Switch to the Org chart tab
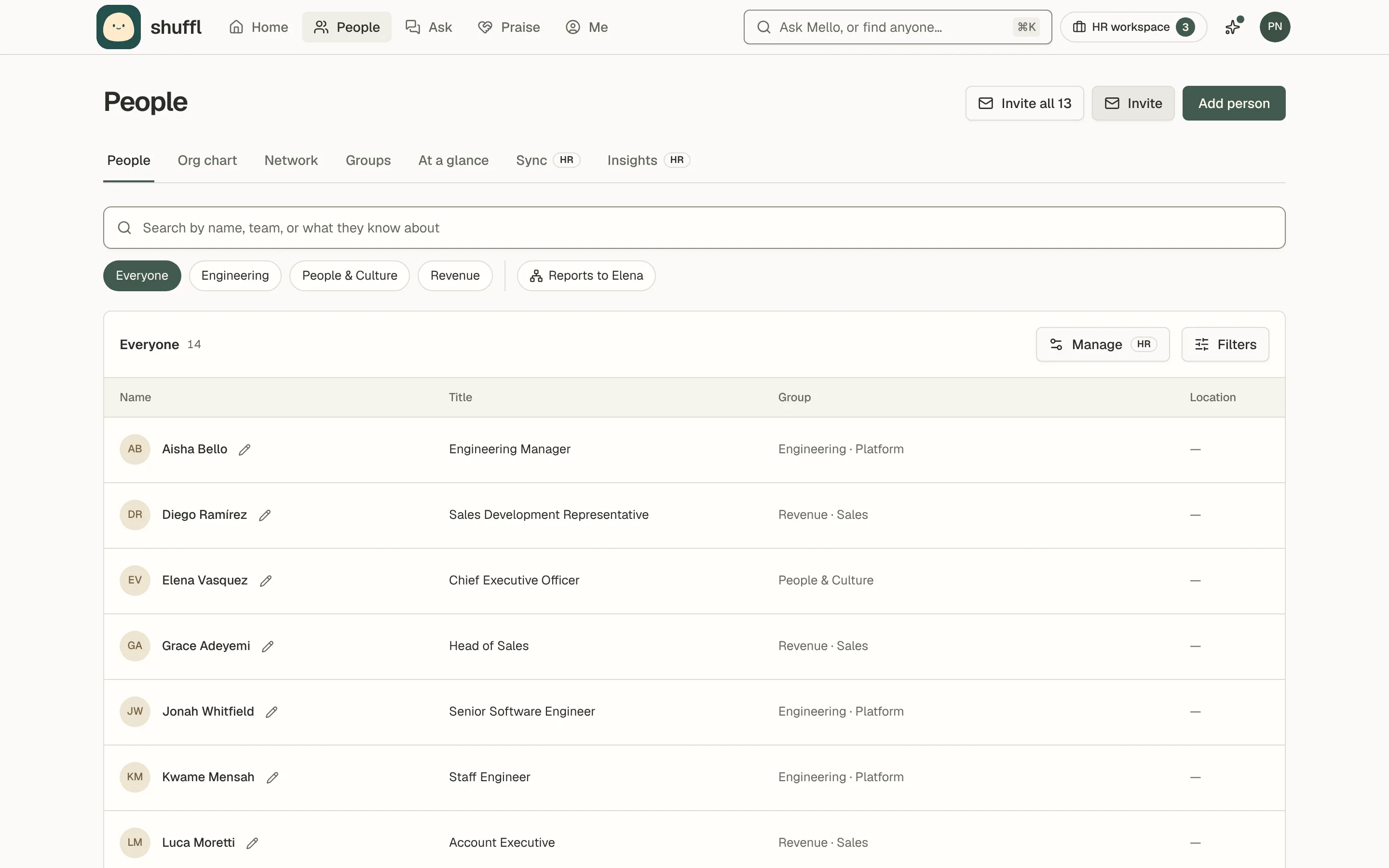Viewport: 1389px width, 868px height. coord(207,160)
